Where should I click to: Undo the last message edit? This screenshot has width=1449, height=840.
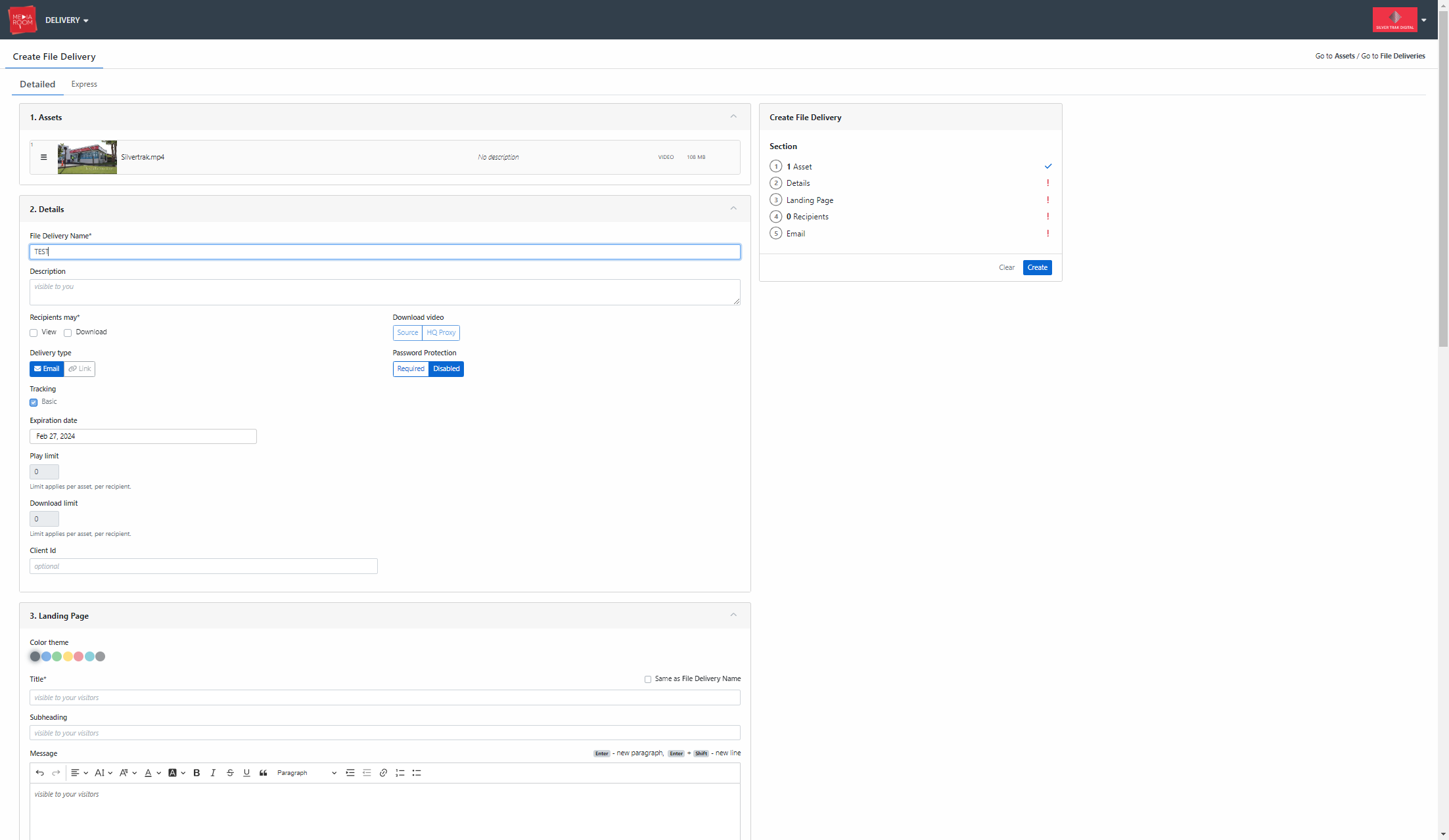(x=39, y=773)
